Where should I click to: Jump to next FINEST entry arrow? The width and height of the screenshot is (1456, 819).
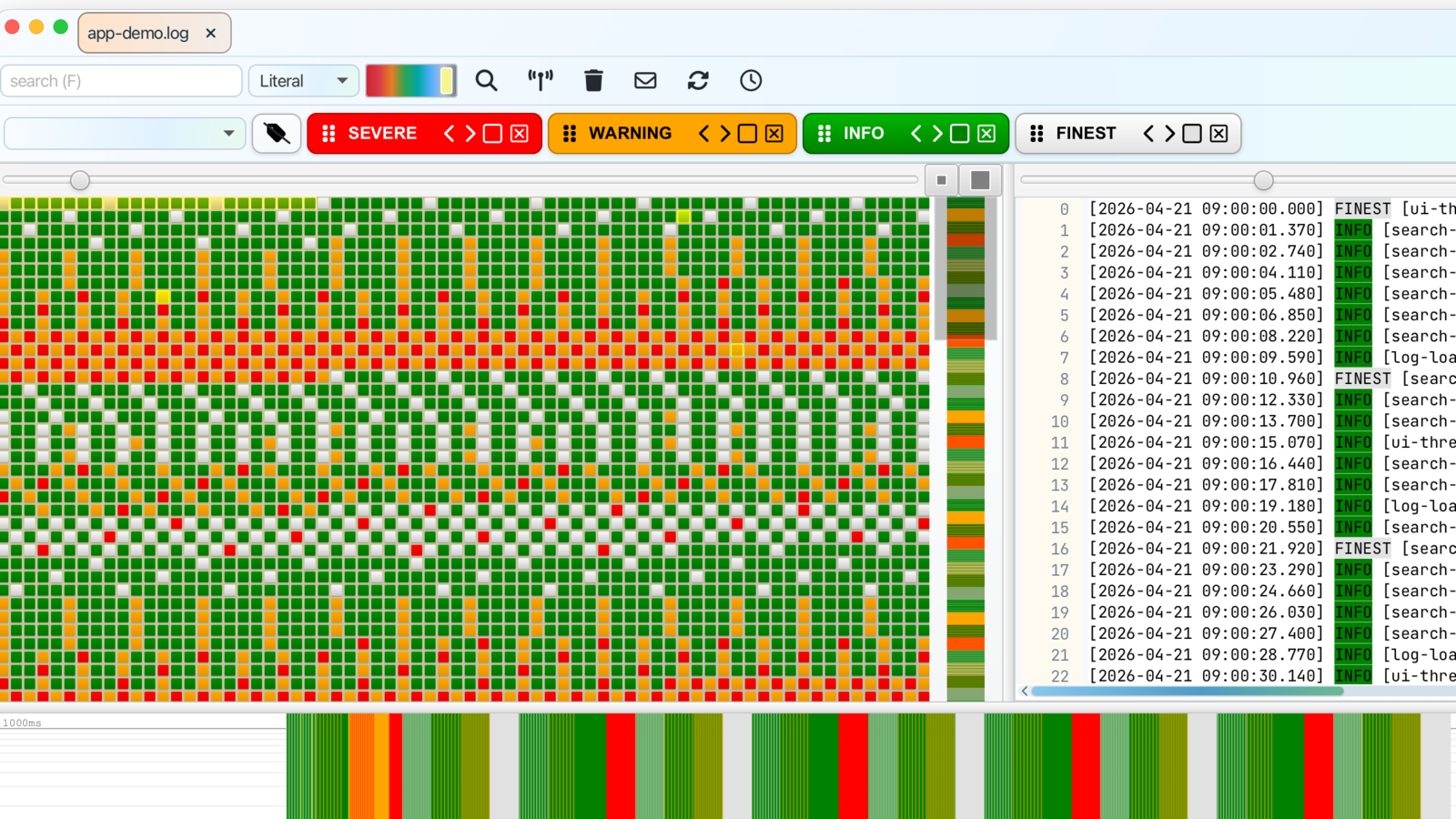point(1169,134)
